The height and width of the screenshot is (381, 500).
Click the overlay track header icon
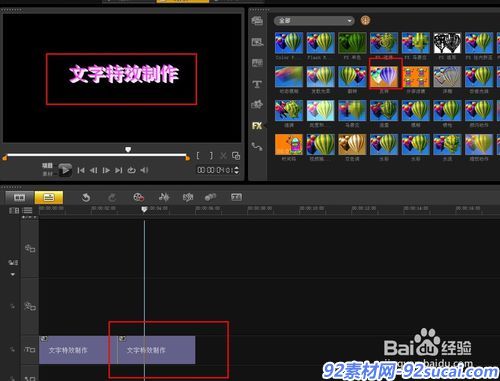point(30,306)
